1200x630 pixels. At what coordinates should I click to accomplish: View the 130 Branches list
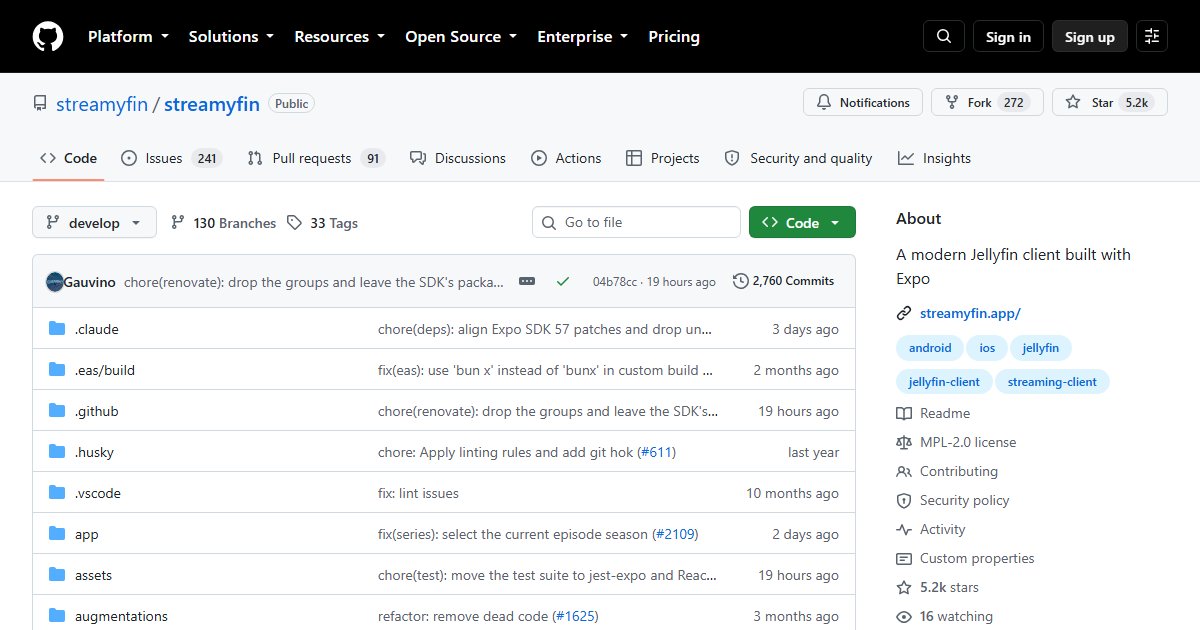tap(223, 223)
